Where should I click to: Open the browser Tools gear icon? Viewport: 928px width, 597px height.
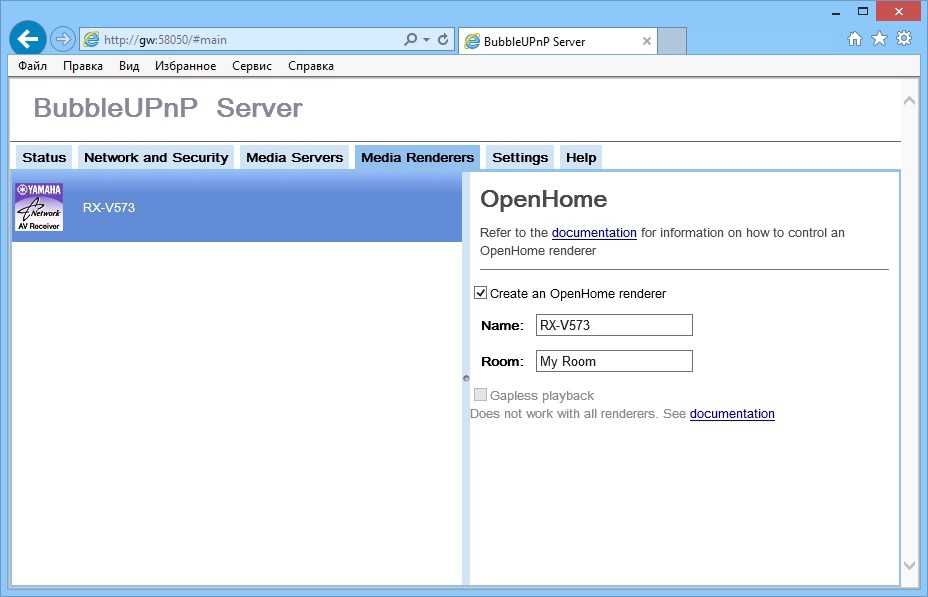coord(904,39)
